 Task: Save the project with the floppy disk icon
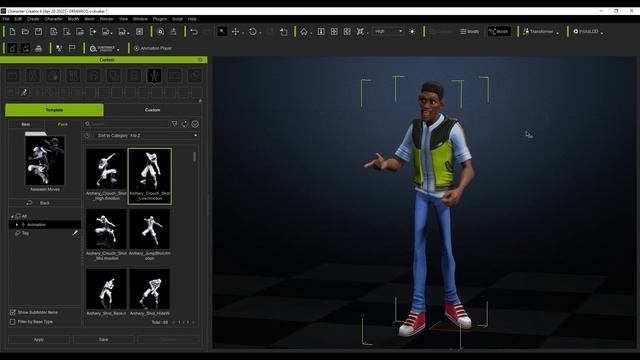tap(38, 31)
